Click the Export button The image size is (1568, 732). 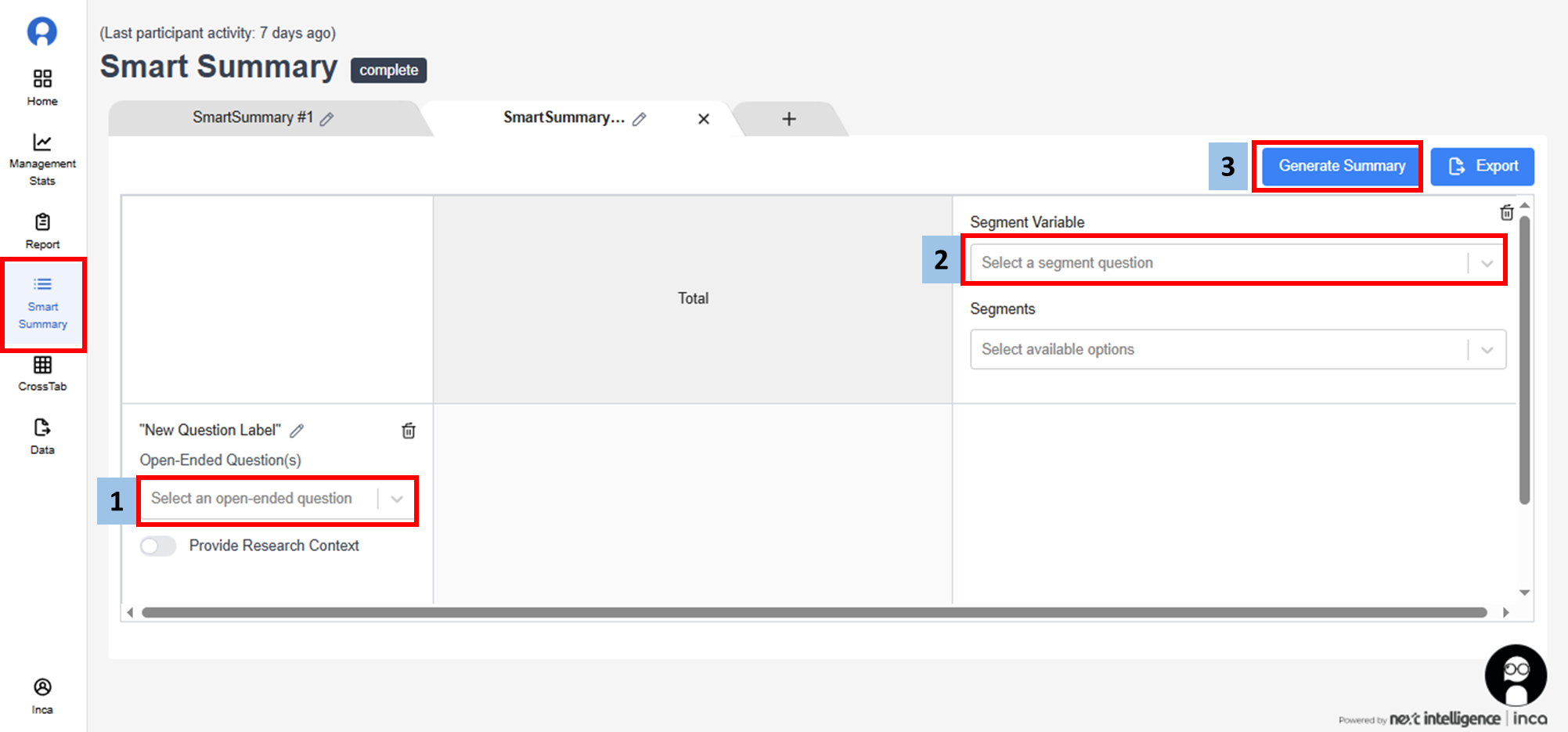click(x=1482, y=166)
